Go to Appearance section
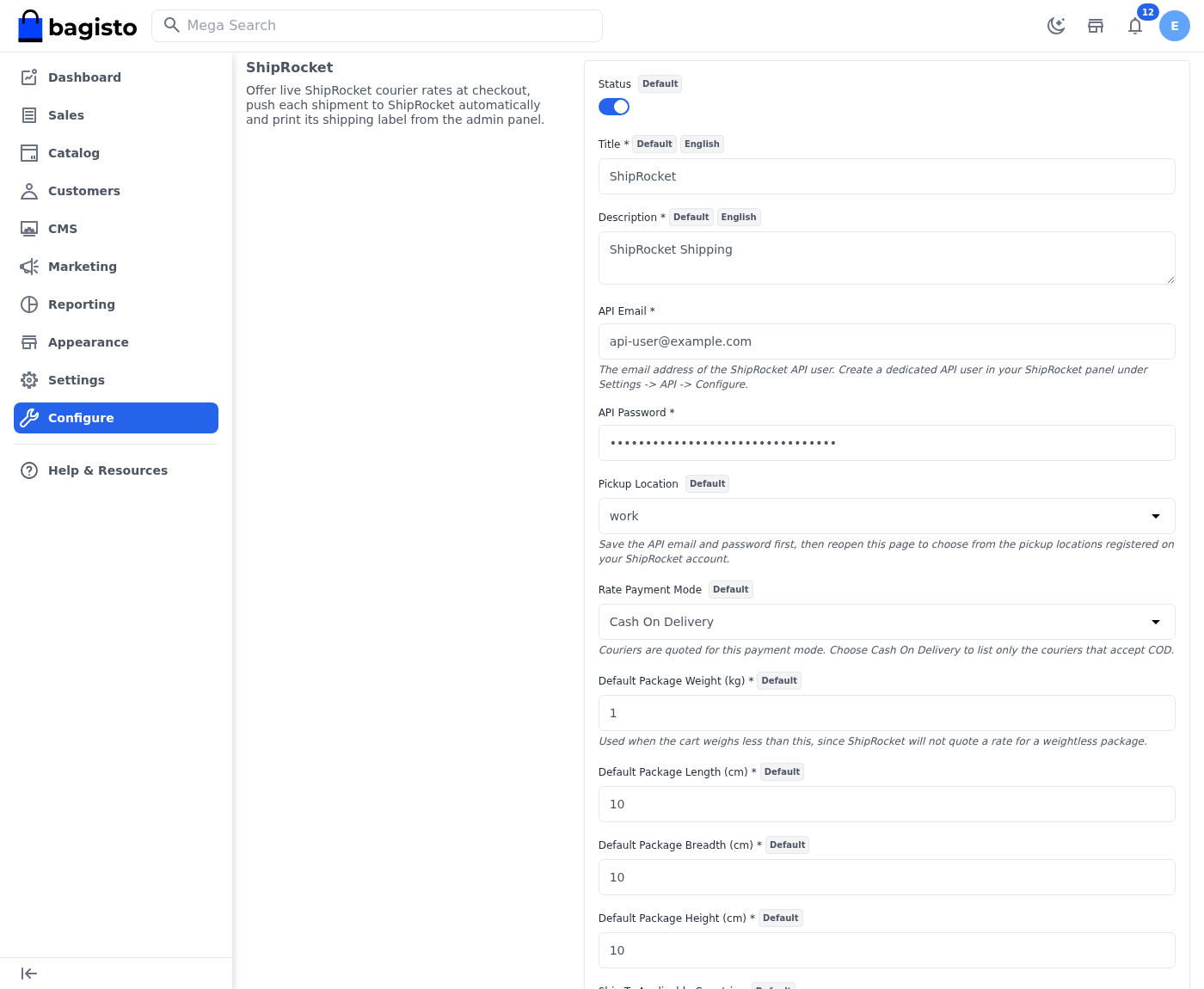This screenshot has height=989, width=1204. point(116,342)
